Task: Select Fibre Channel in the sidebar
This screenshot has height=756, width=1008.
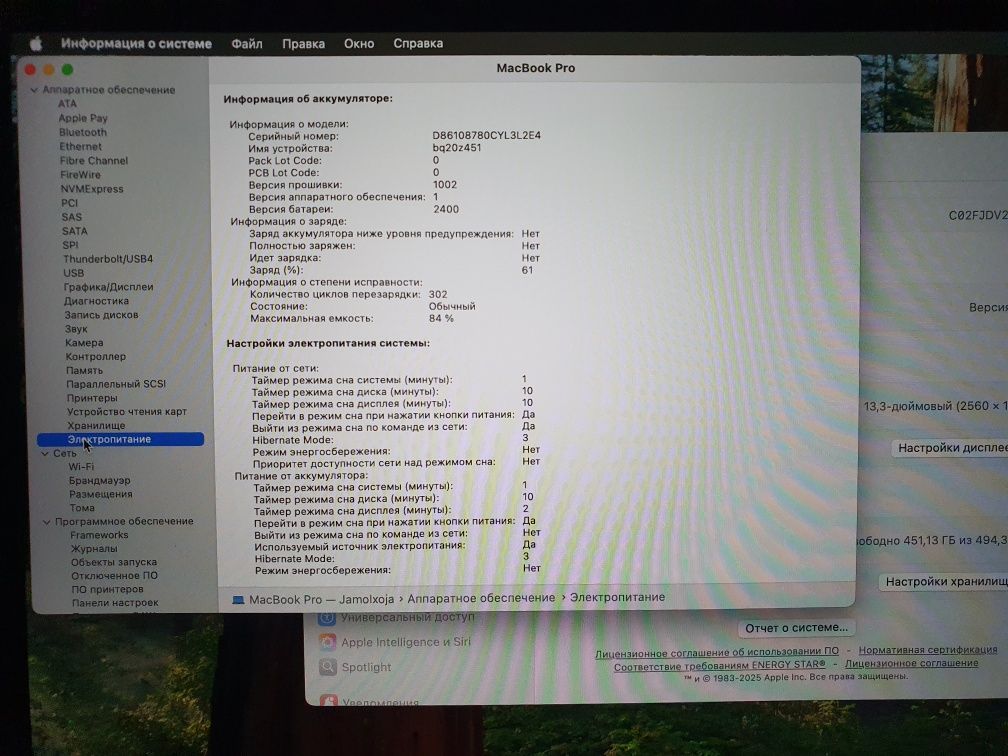Action: point(94,160)
